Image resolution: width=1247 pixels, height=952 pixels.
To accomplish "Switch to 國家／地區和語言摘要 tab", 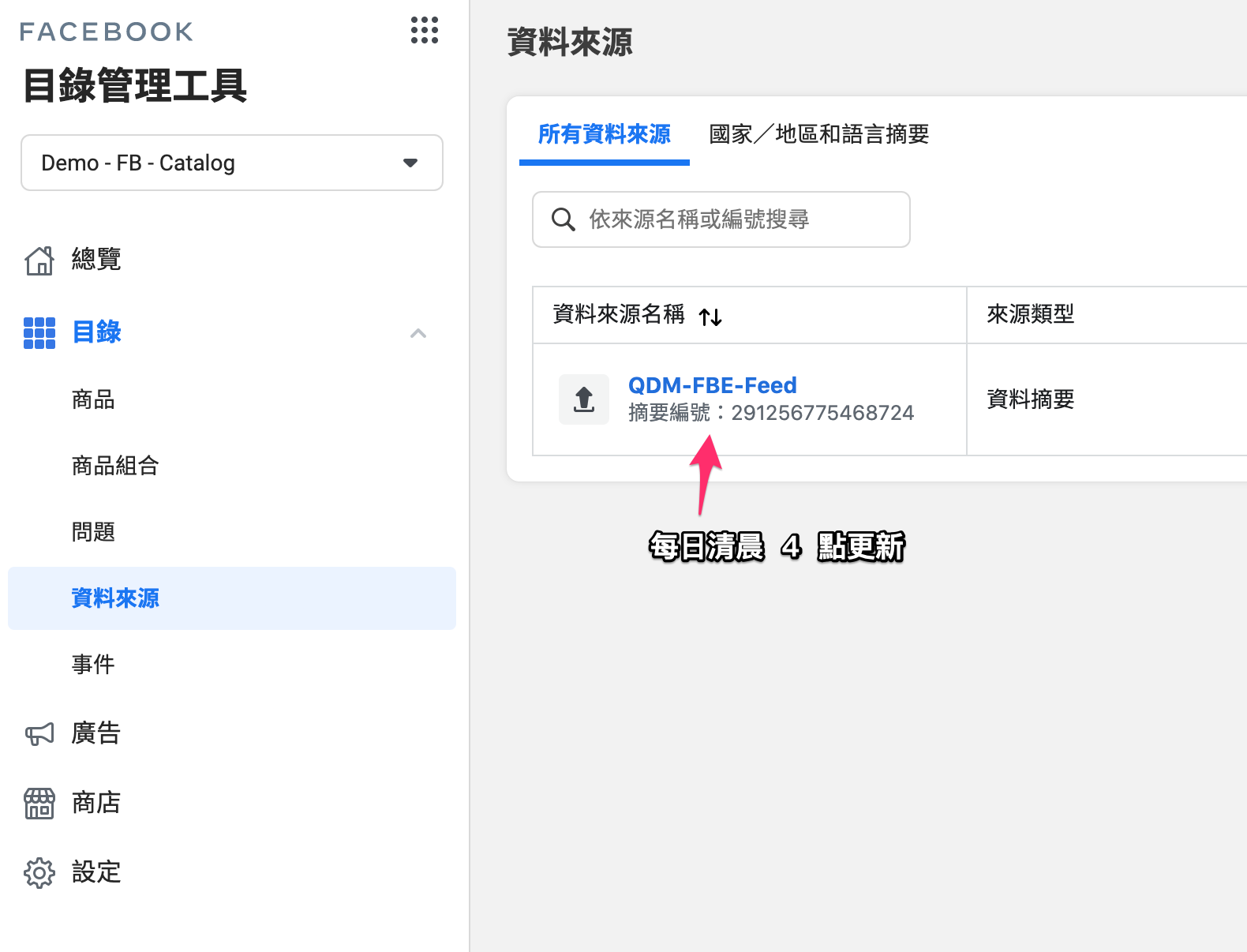I will pyautogui.click(x=819, y=134).
